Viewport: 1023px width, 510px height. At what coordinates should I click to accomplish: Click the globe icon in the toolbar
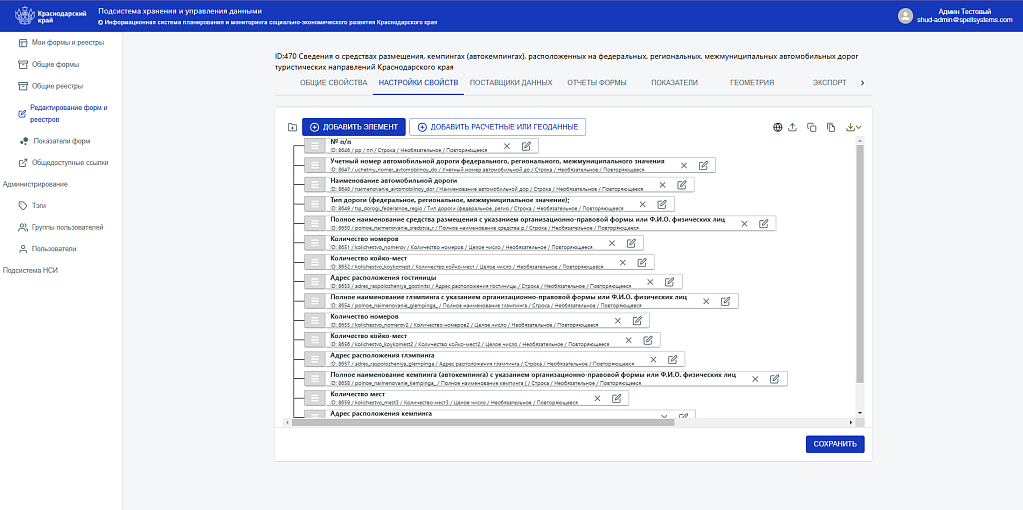(778, 127)
